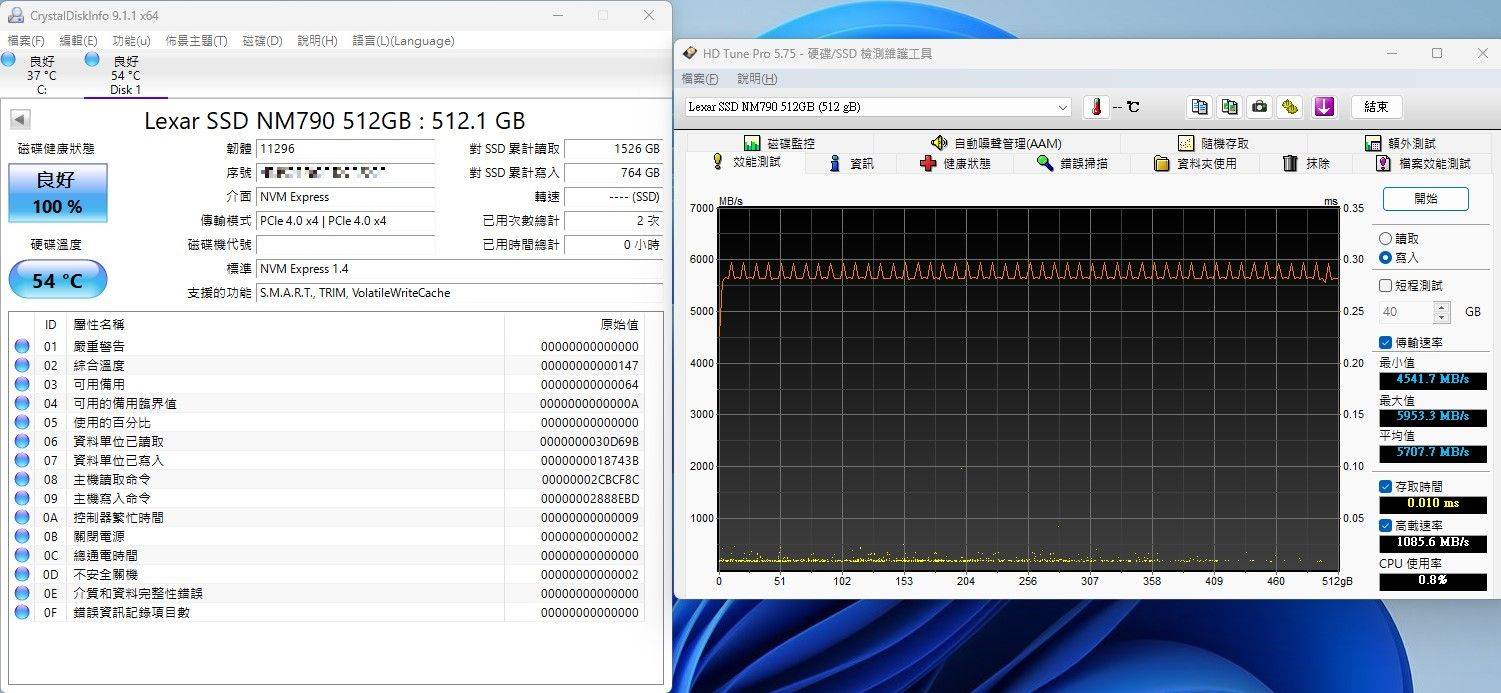Image resolution: width=1501 pixels, height=693 pixels.
Task: Click status orb for attribute 03 可用備用
Action: coord(22,384)
